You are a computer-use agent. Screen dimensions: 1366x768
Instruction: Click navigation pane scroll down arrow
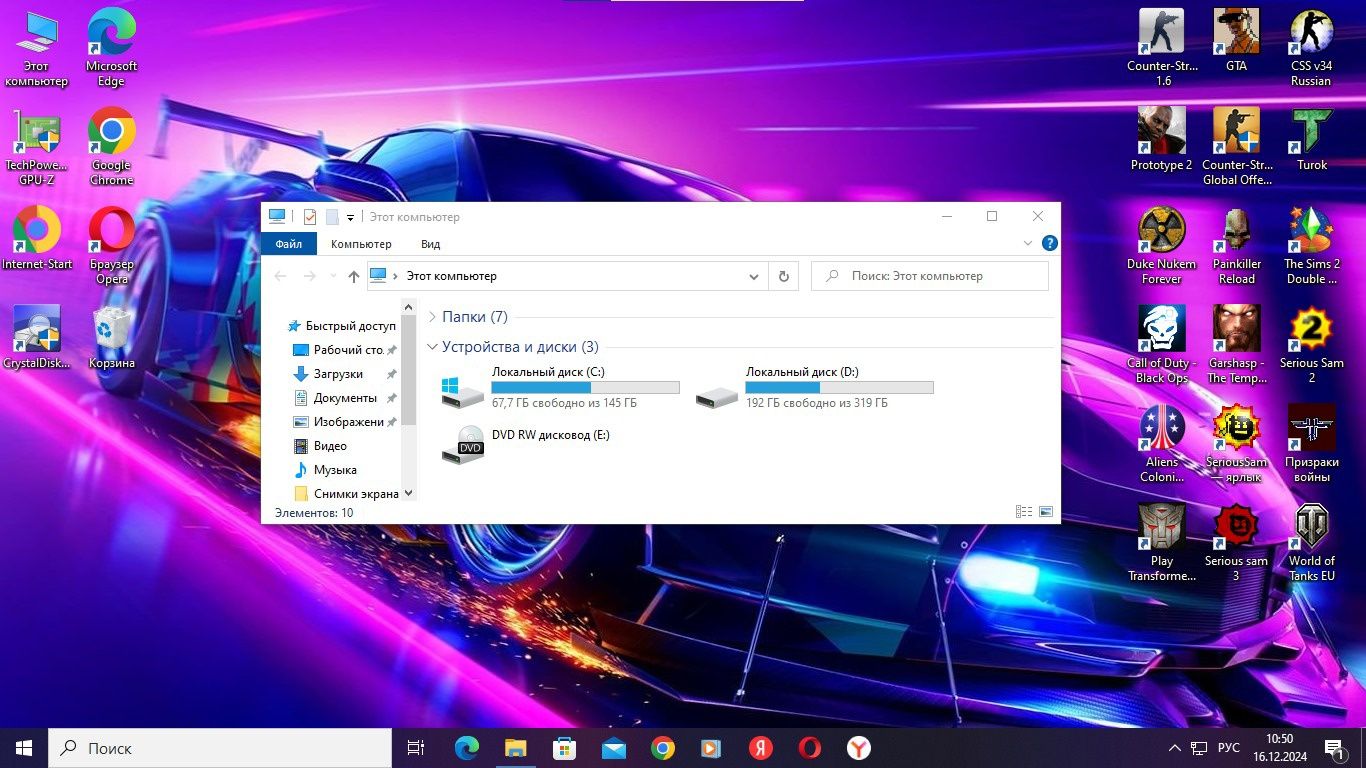point(409,493)
